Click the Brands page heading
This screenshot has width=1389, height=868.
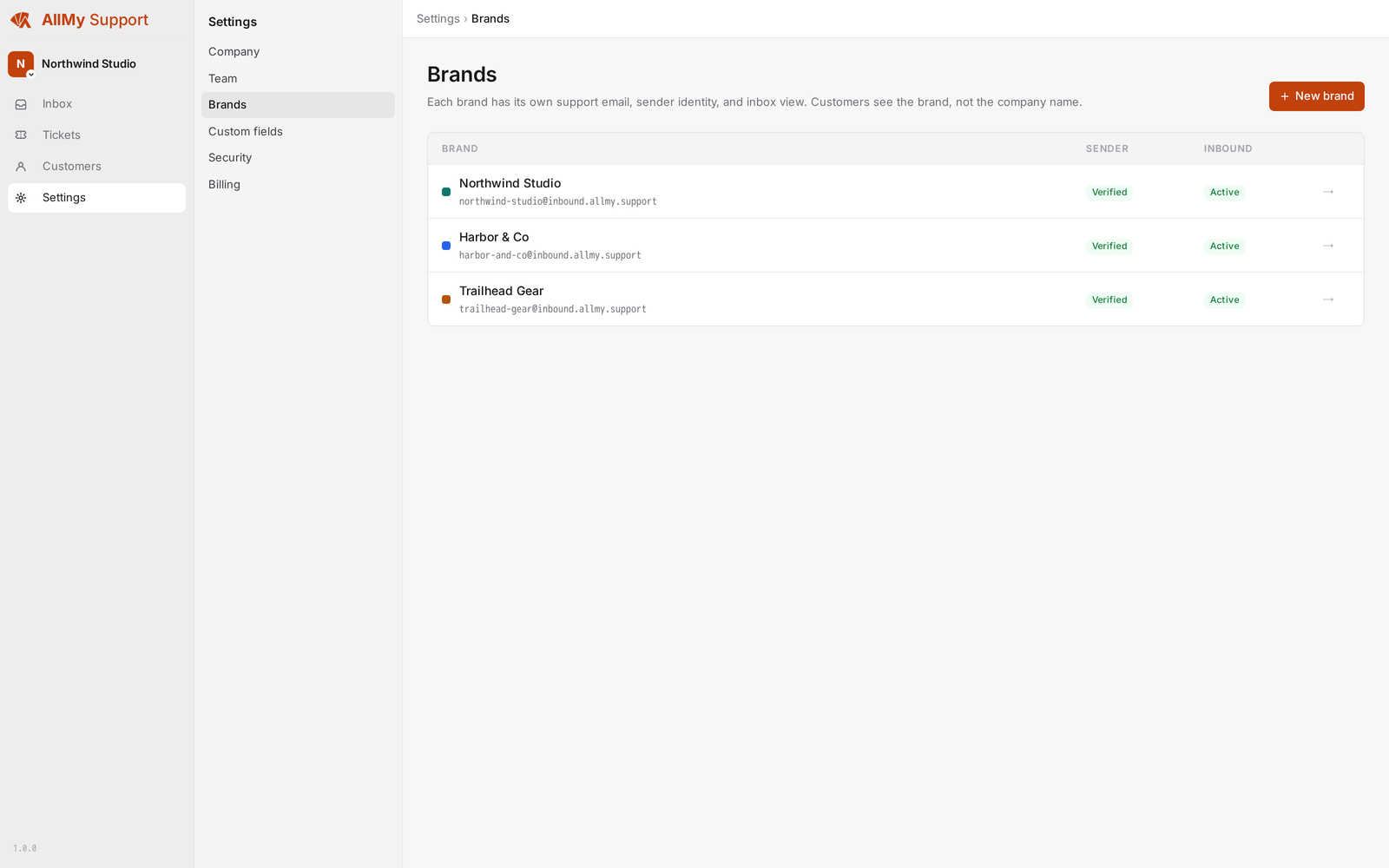(462, 75)
